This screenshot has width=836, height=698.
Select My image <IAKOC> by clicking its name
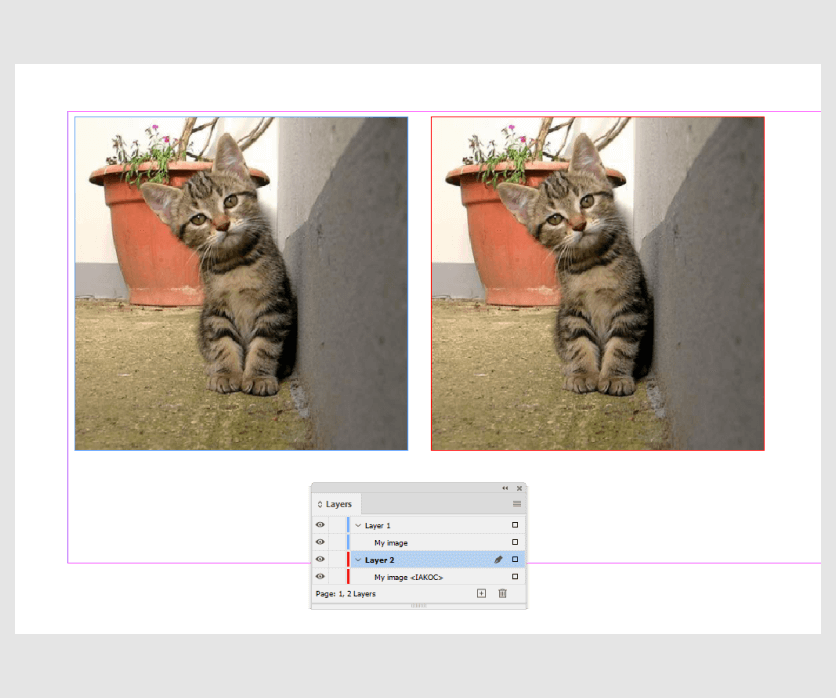pos(407,575)
